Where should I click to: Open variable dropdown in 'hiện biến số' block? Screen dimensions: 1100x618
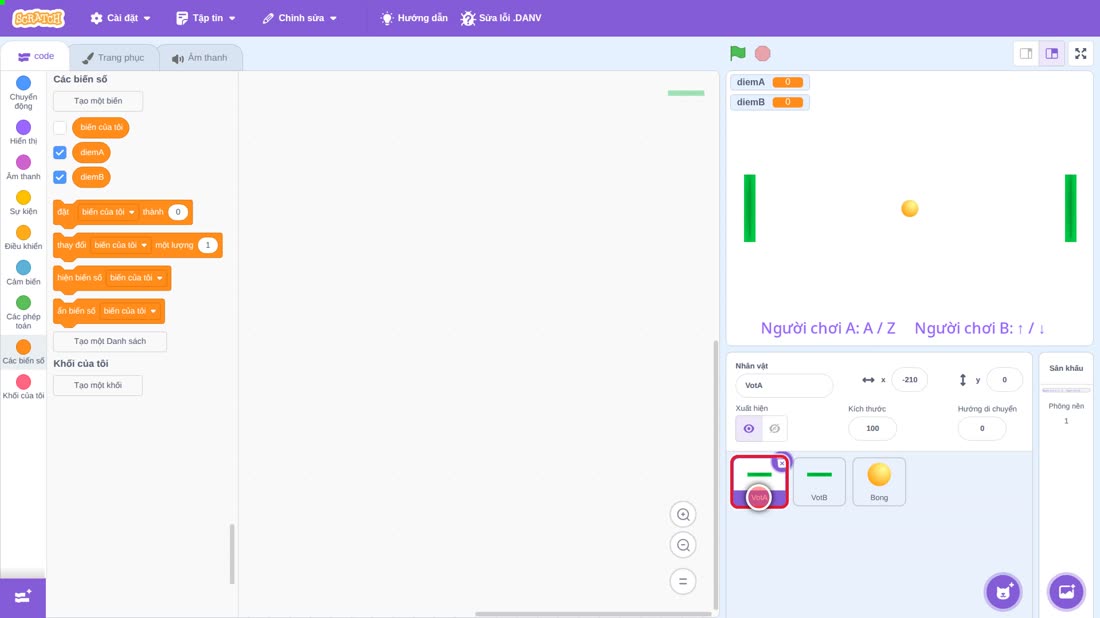pos(136,278)
